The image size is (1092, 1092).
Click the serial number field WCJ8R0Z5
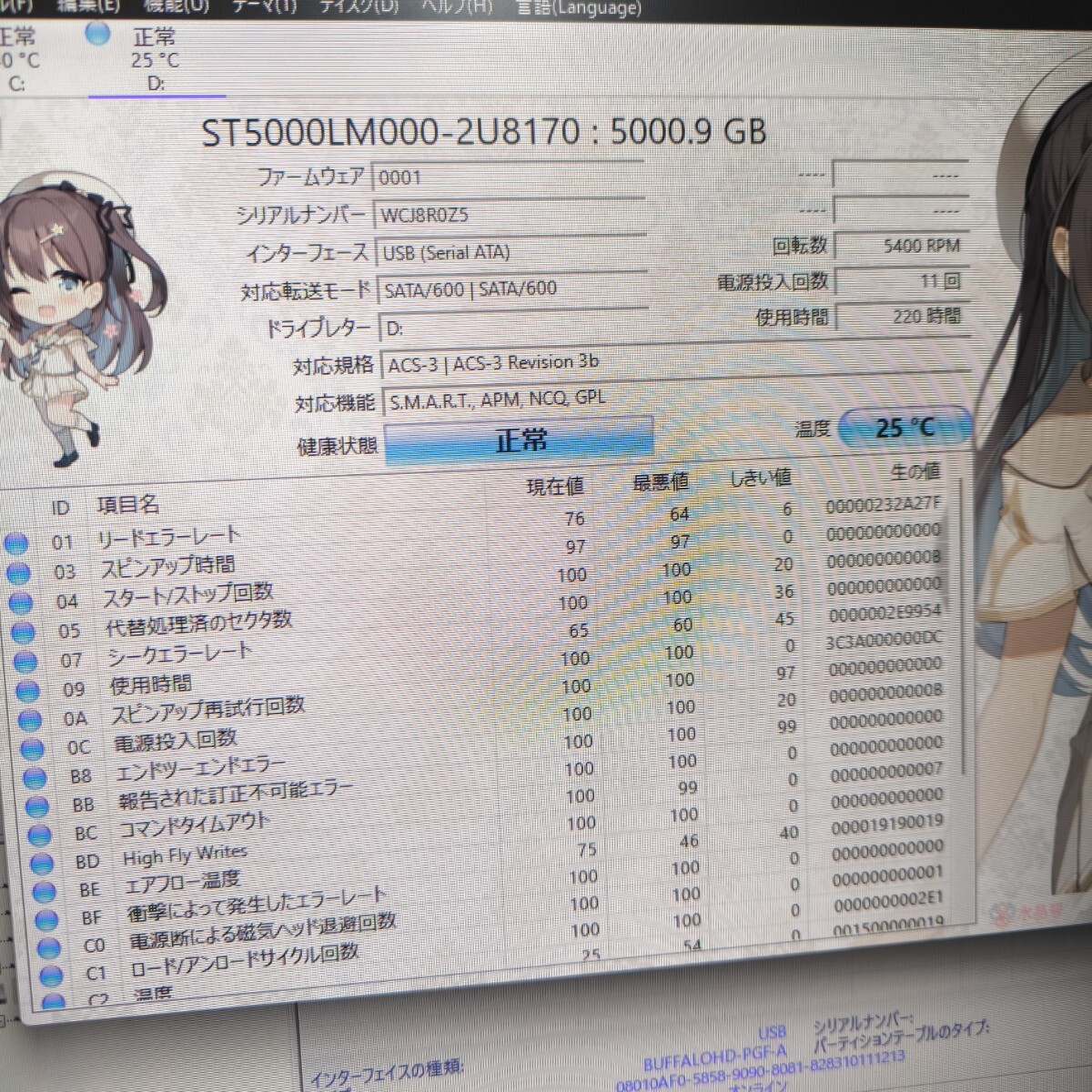click(508, 214)
